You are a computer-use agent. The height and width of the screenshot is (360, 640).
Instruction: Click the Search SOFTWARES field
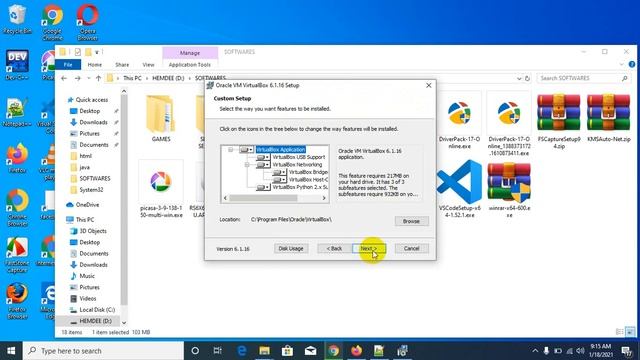click(x=584, y=78)
